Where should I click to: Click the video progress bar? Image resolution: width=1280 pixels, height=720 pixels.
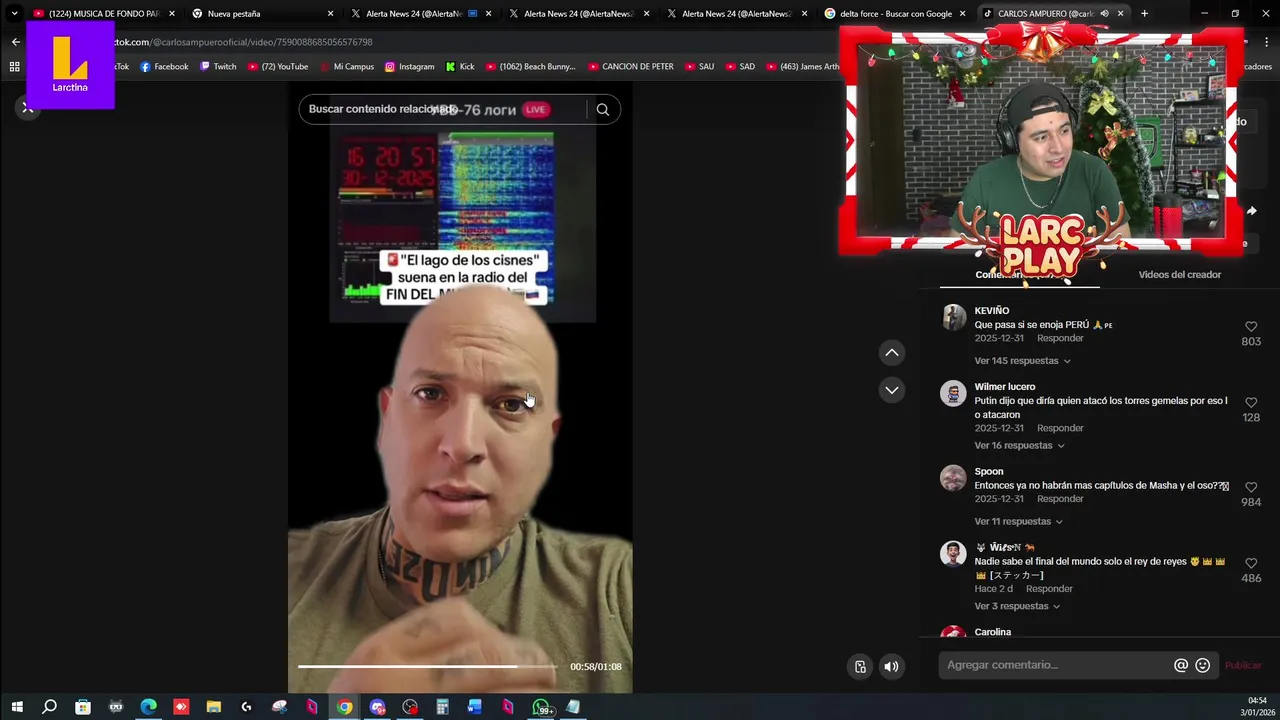(x=427, y=666)
